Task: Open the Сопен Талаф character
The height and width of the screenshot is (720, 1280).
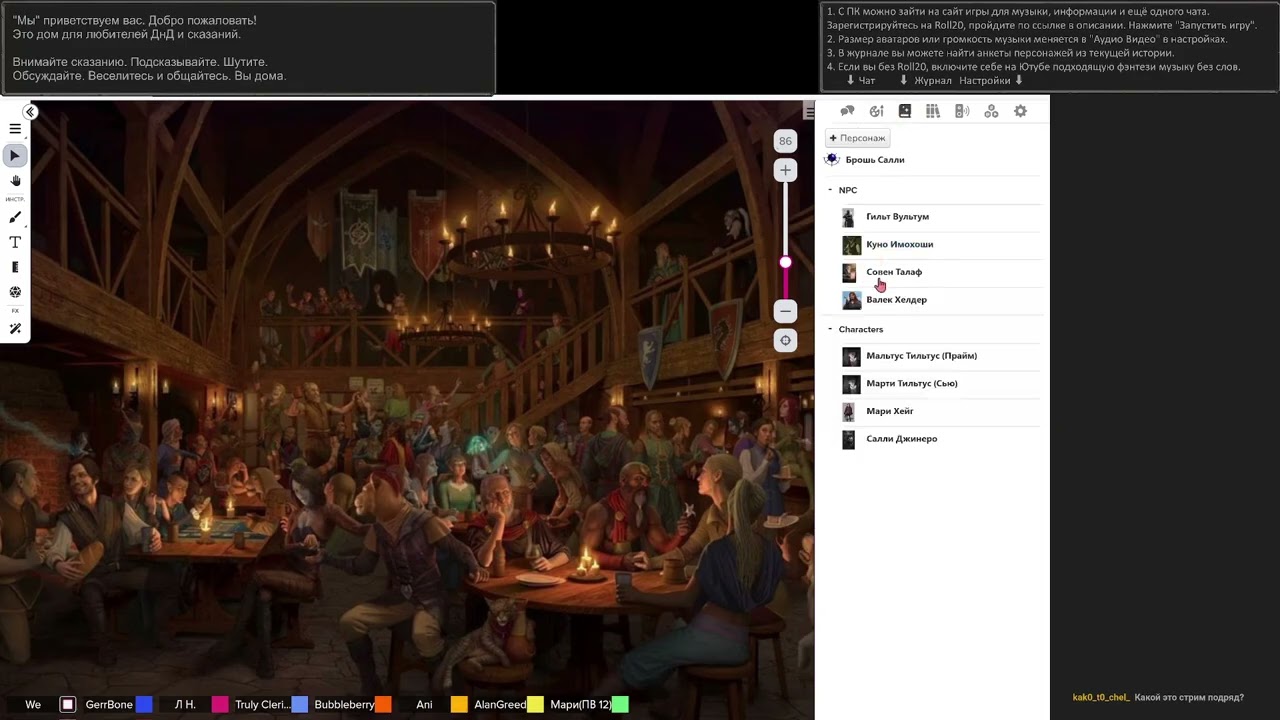Action: tap(894, 272)
